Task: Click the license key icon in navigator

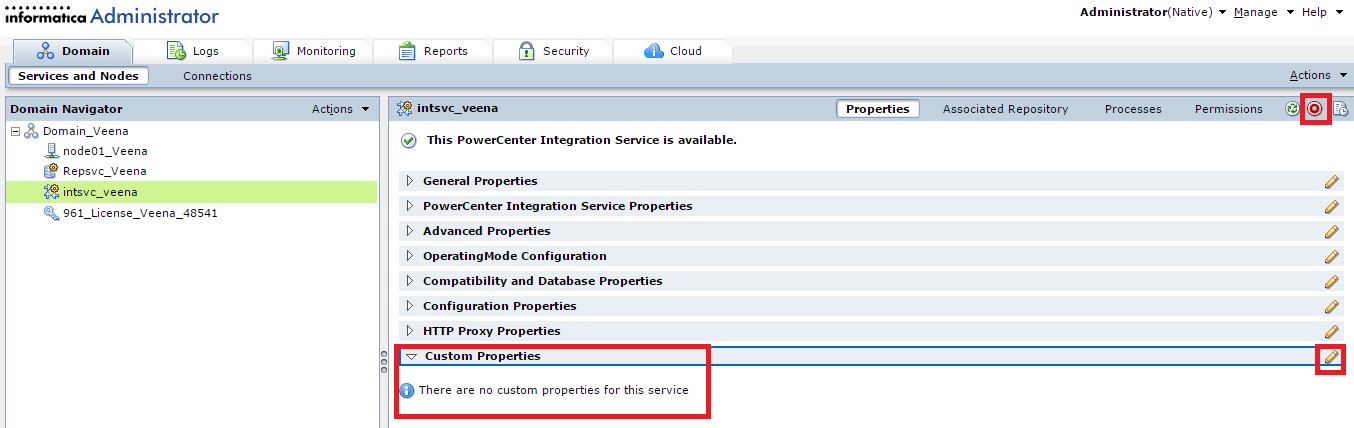Action: (x=52, y=213)
